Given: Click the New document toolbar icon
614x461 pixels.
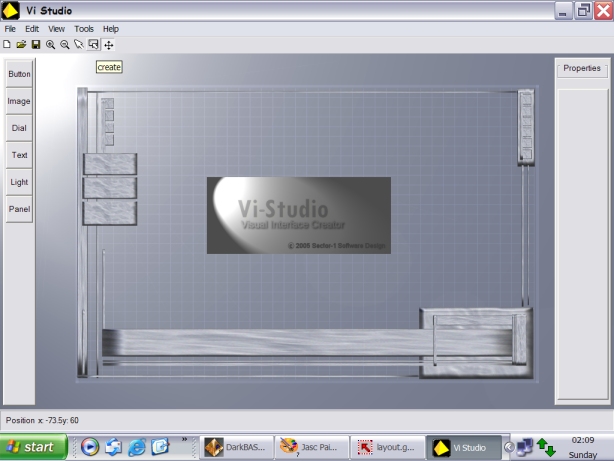Looking at the screenshot, I should [x=7, y=45].
